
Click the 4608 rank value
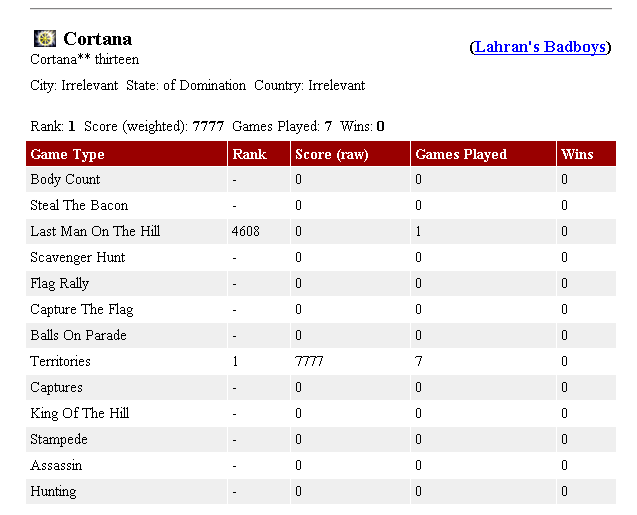pyautogui.click(x=245, y=232)
